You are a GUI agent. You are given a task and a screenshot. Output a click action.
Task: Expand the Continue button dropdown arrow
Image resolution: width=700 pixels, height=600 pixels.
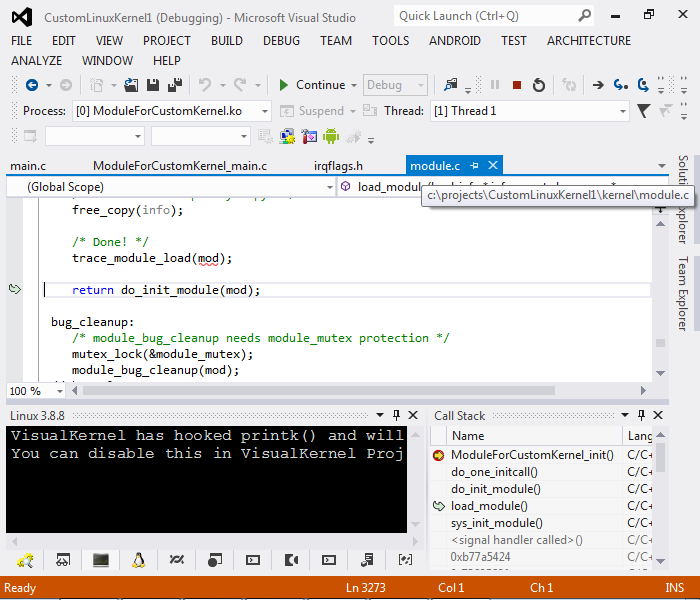point(354,85)
